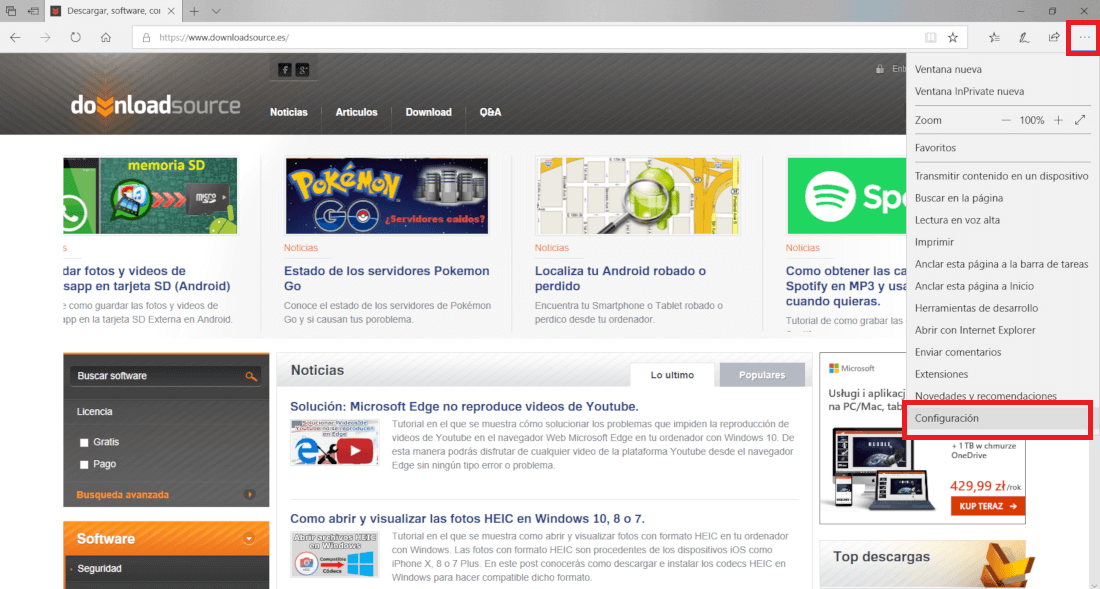Open Como abrir y visualizar fotos HEIC article
The height and width of the screenshot is (589, 1100).
(467, 519)
